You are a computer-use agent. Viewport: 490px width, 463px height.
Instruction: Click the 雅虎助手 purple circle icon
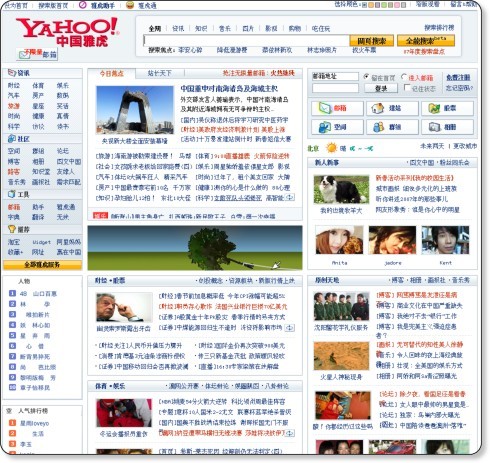[x=82, y=5]
